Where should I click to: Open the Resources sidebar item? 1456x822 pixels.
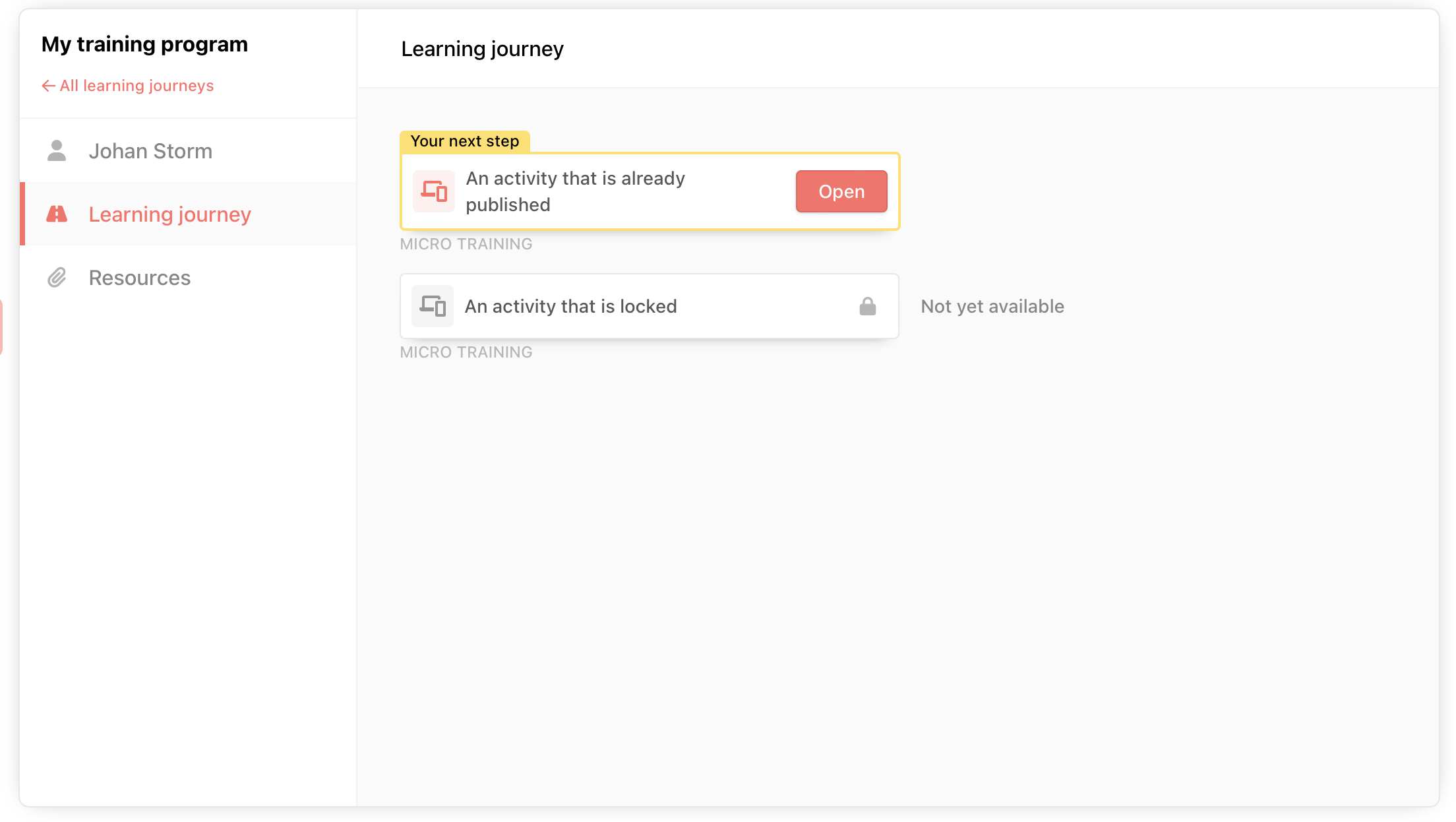[189, 278]
